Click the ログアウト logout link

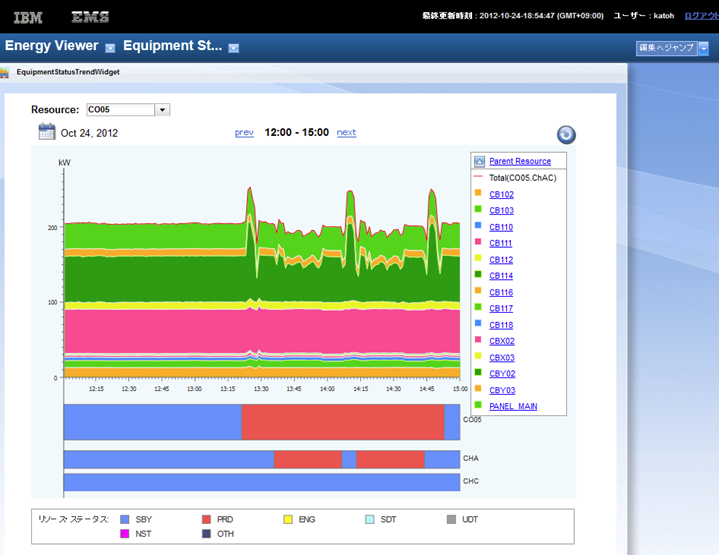[x=702, y=16]
